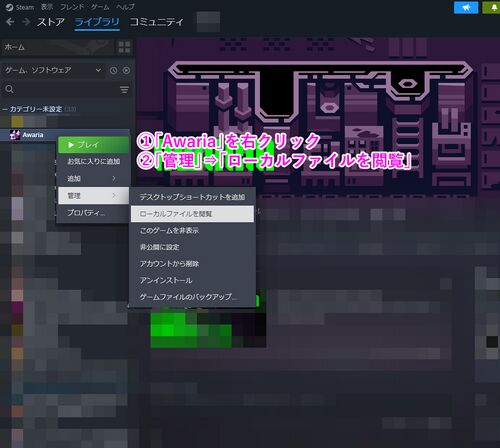
Task: Switch to the ライブラリ tab
Action: pos(97,22)
